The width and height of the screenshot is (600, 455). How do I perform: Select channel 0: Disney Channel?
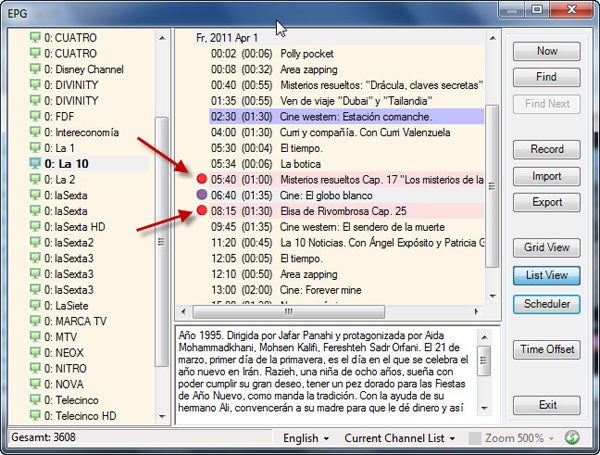click(84, 69)
